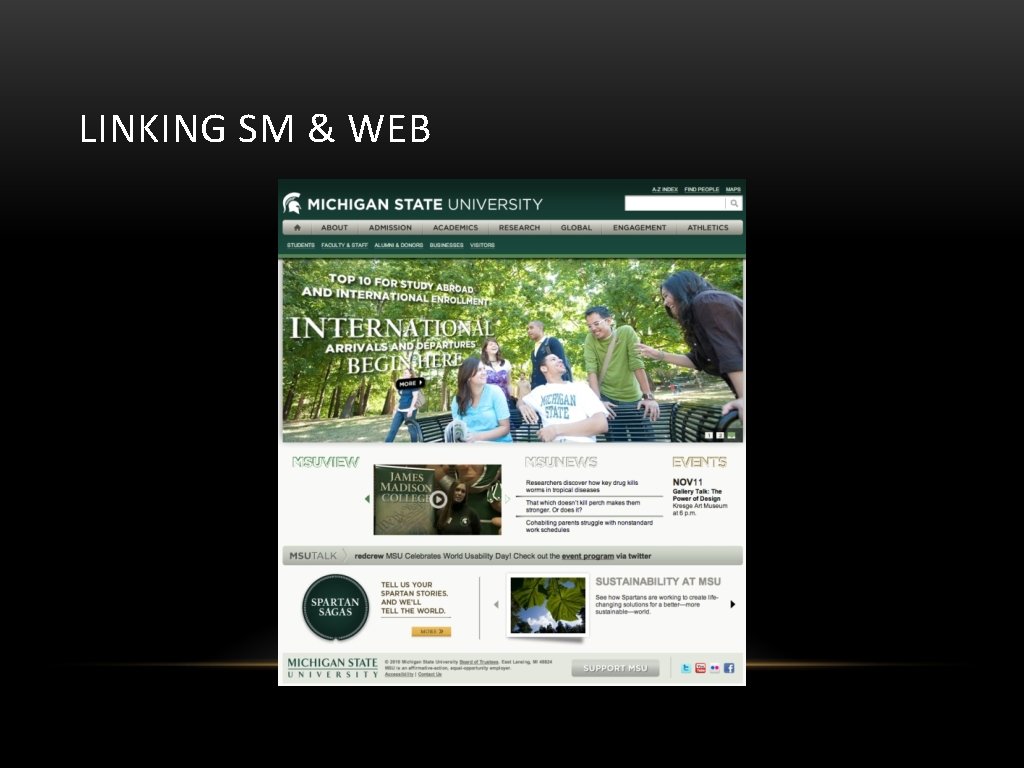Click the Contact Us footer link
The image size is (1024, 768).
430,675
